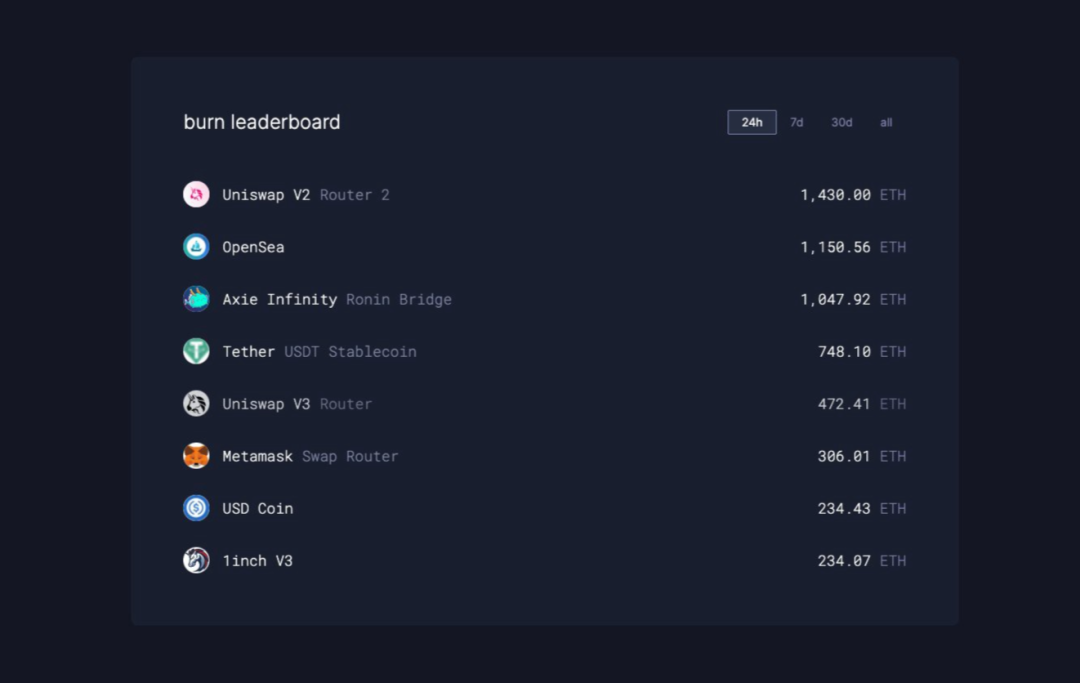This screenshot has height=683, width=1080.
Task: Open the 1inch V3 name label
Action: click(x=258, y=561)
